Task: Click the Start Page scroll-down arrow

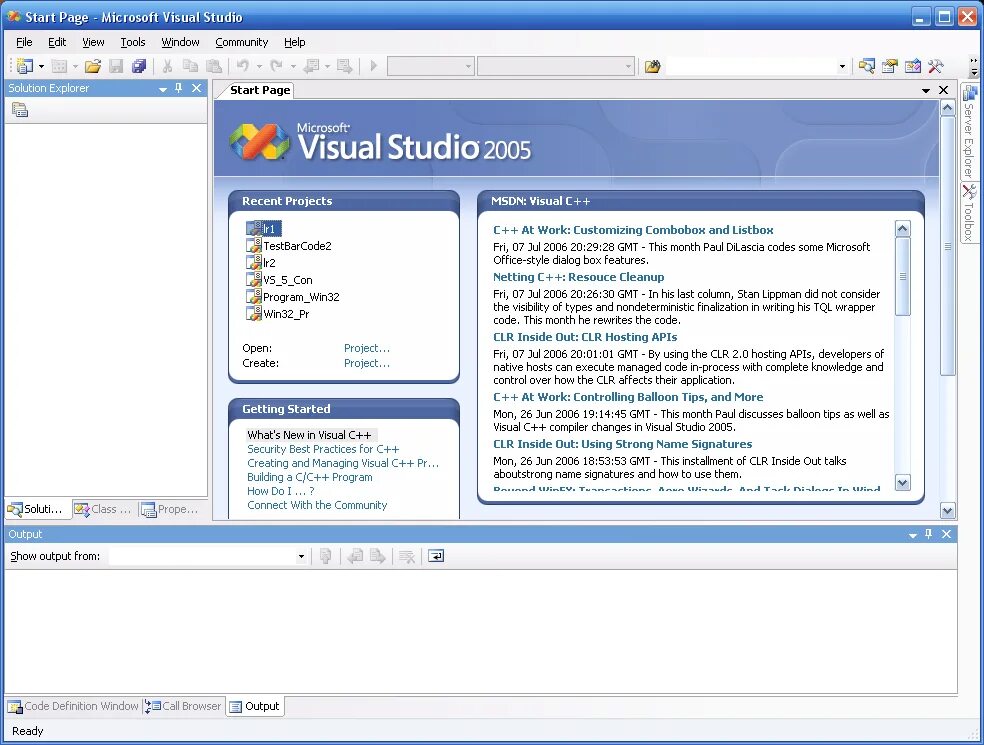Action: (x=948, y=510)
